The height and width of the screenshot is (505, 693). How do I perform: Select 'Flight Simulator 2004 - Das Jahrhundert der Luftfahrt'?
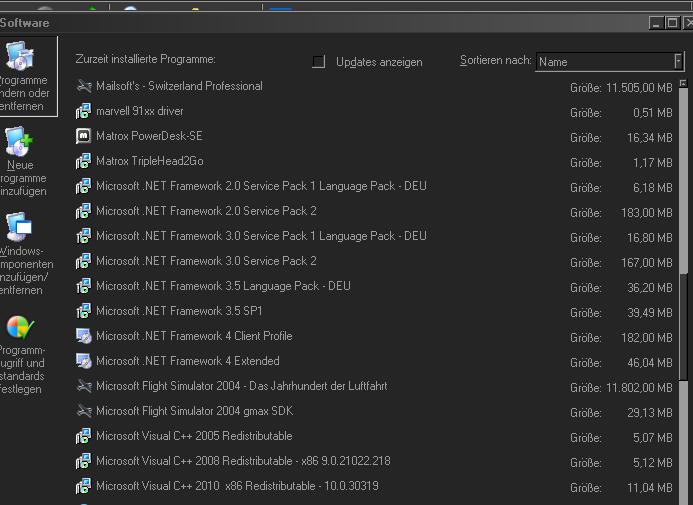click(x=242, y=386)
